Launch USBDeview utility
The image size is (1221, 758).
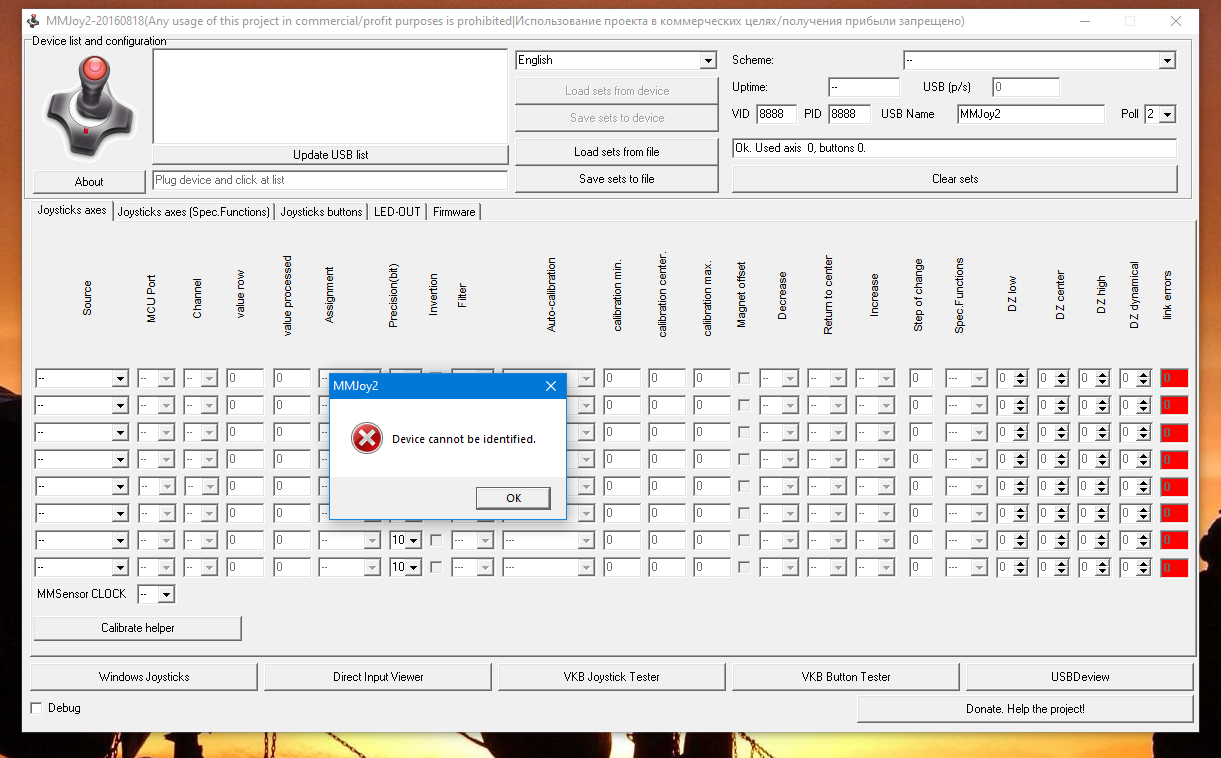(1080, 677)
